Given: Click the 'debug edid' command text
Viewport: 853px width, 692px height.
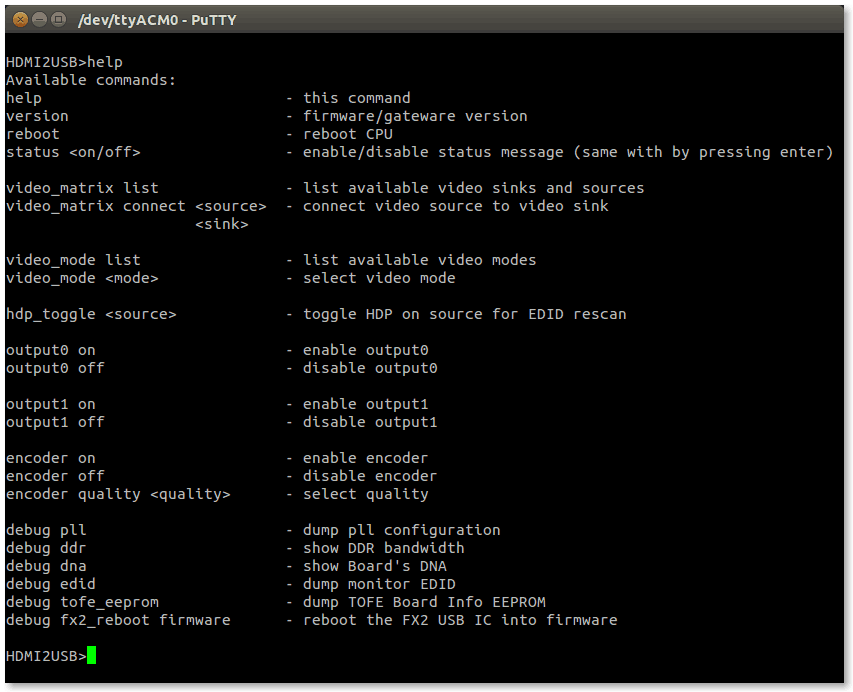Looking at the screenshot, I should [x=51, y=584].
